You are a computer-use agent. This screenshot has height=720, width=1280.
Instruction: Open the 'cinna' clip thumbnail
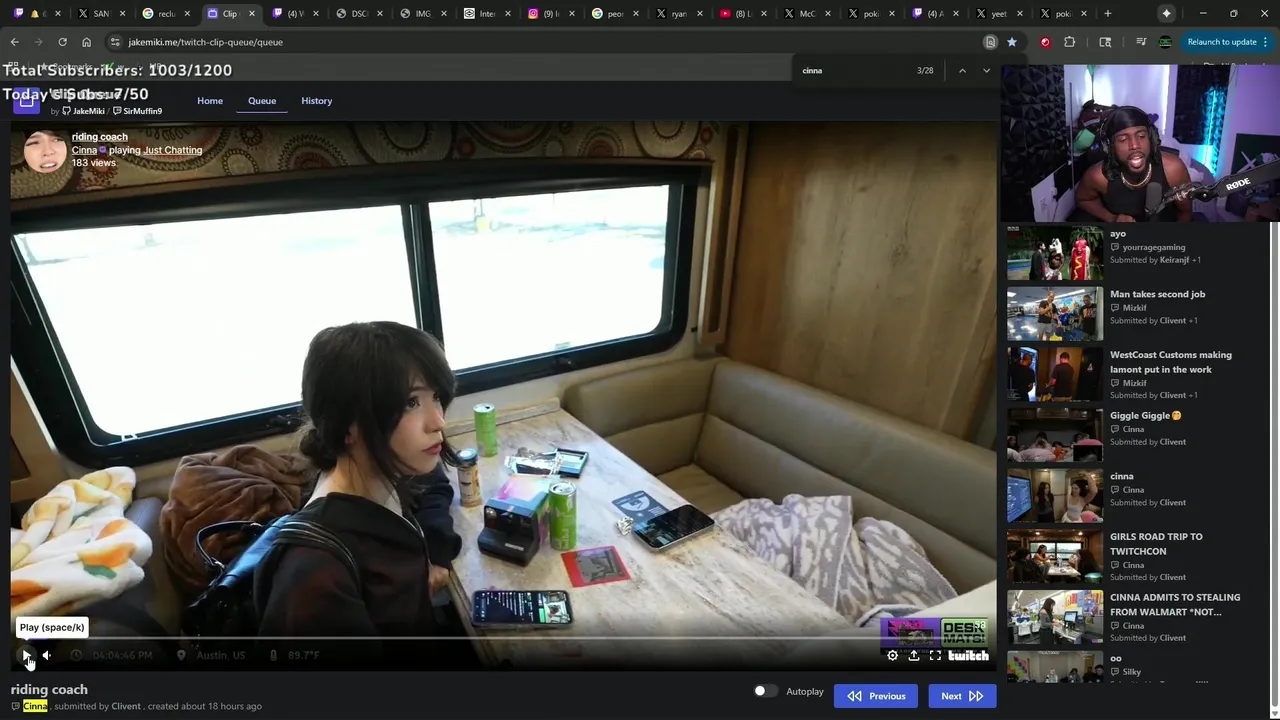(x=1055, y=496)
